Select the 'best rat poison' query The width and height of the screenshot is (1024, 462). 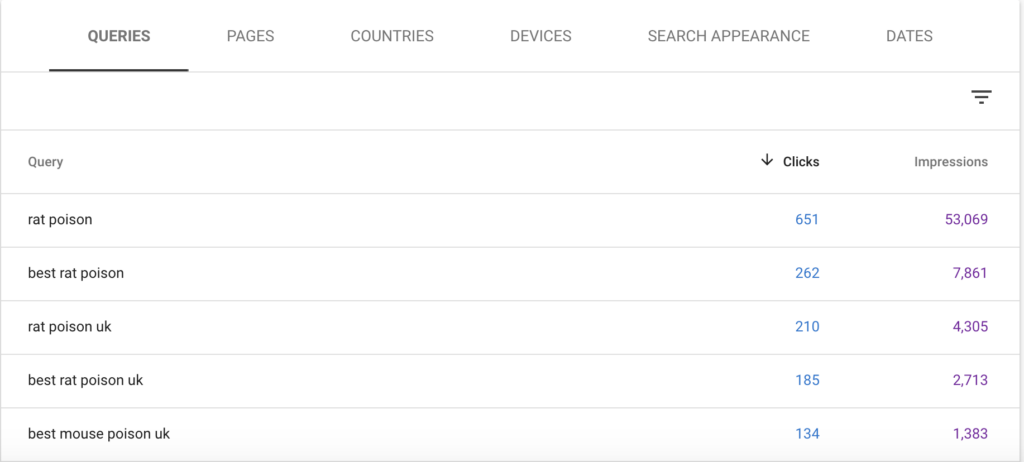512,274
